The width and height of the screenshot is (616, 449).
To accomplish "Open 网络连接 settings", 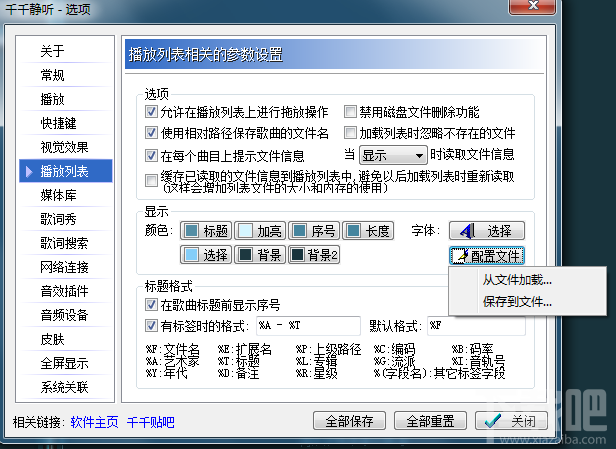I will point(65,267).
